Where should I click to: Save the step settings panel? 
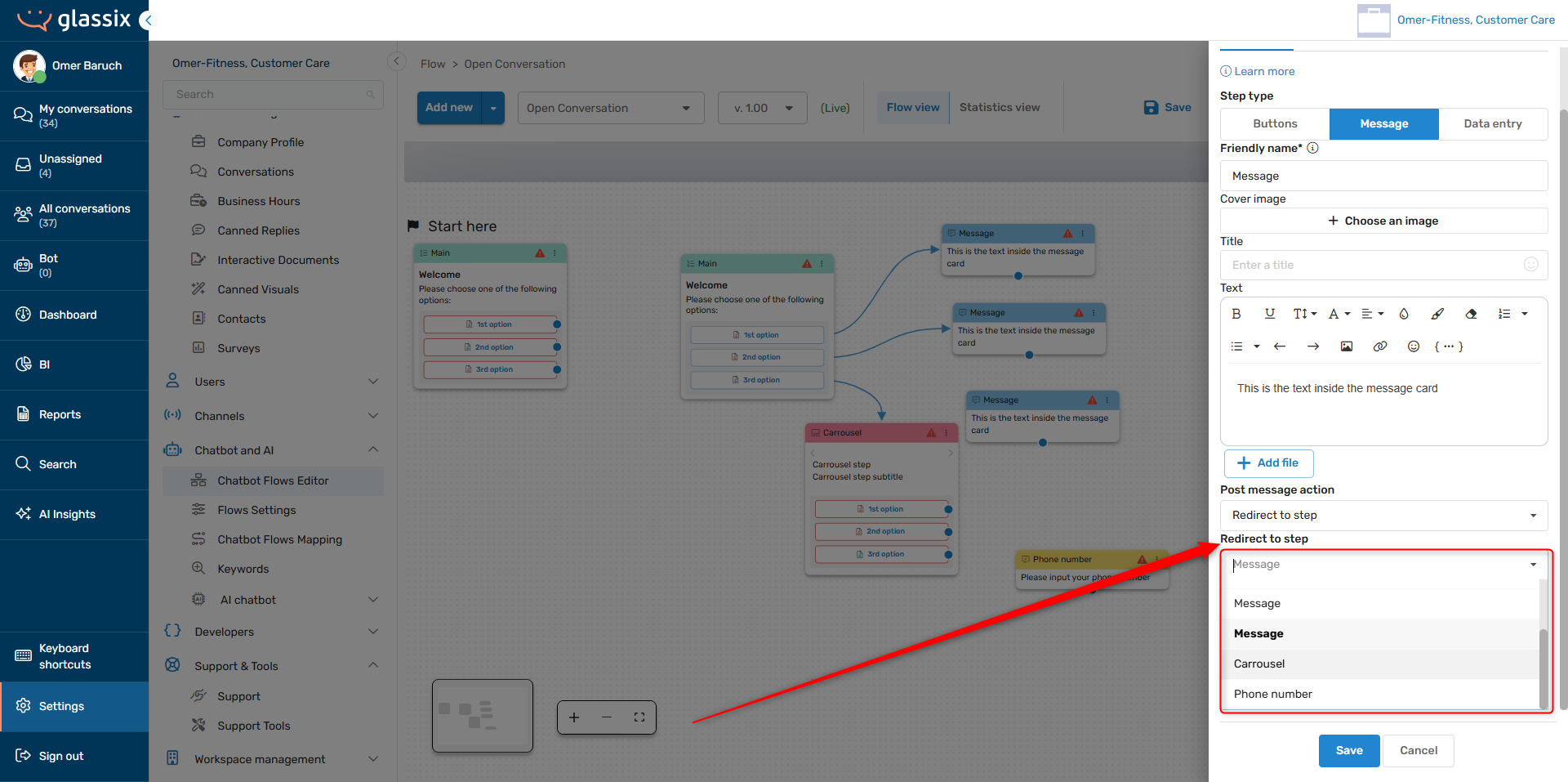tap(1349, 750)
